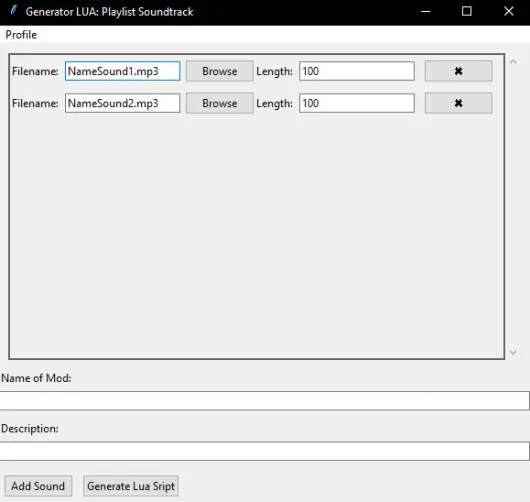Click the feather app icon in title bar

[x=13, y=10]
